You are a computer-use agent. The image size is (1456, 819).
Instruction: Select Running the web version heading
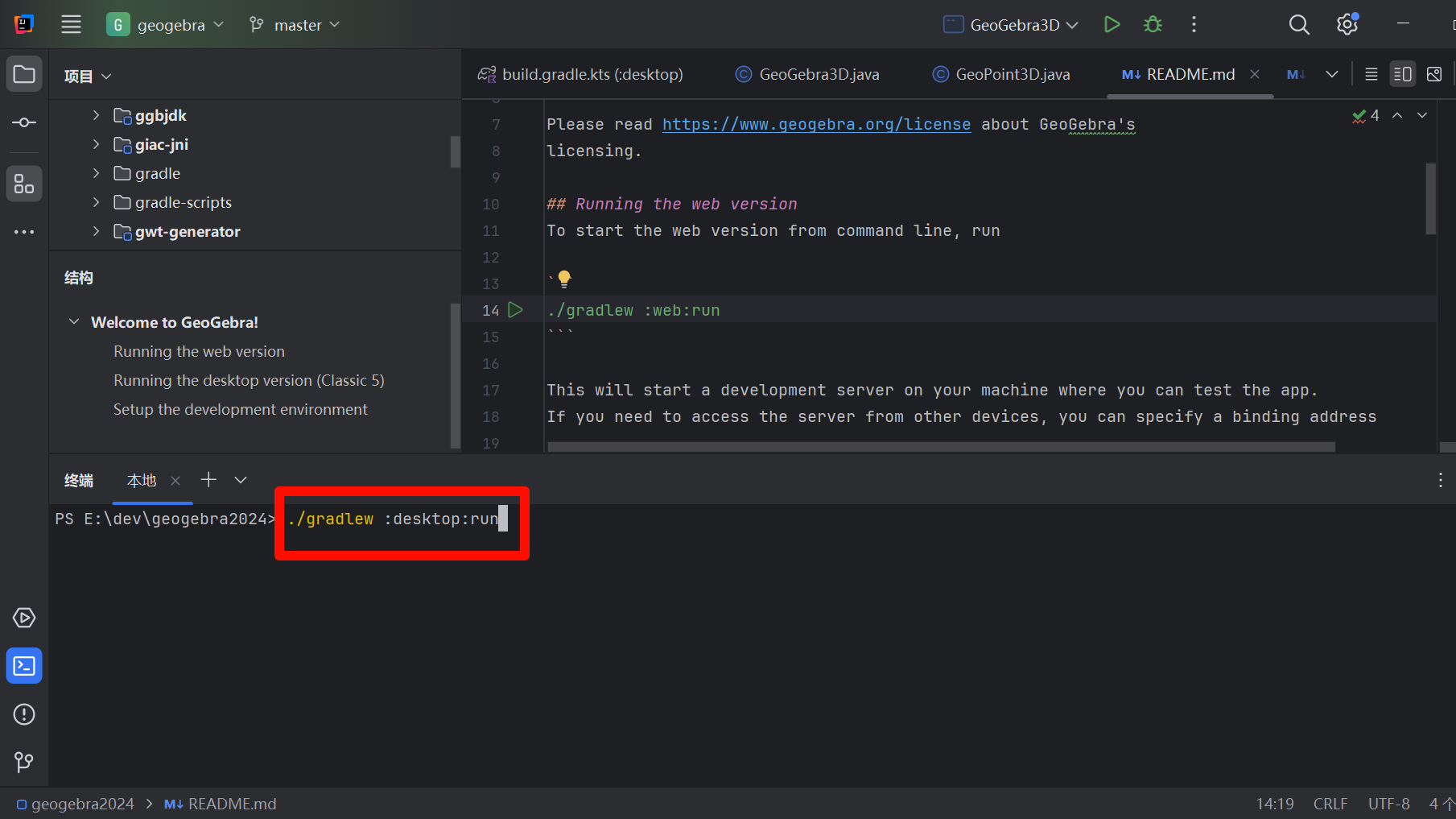coord(199,351)
